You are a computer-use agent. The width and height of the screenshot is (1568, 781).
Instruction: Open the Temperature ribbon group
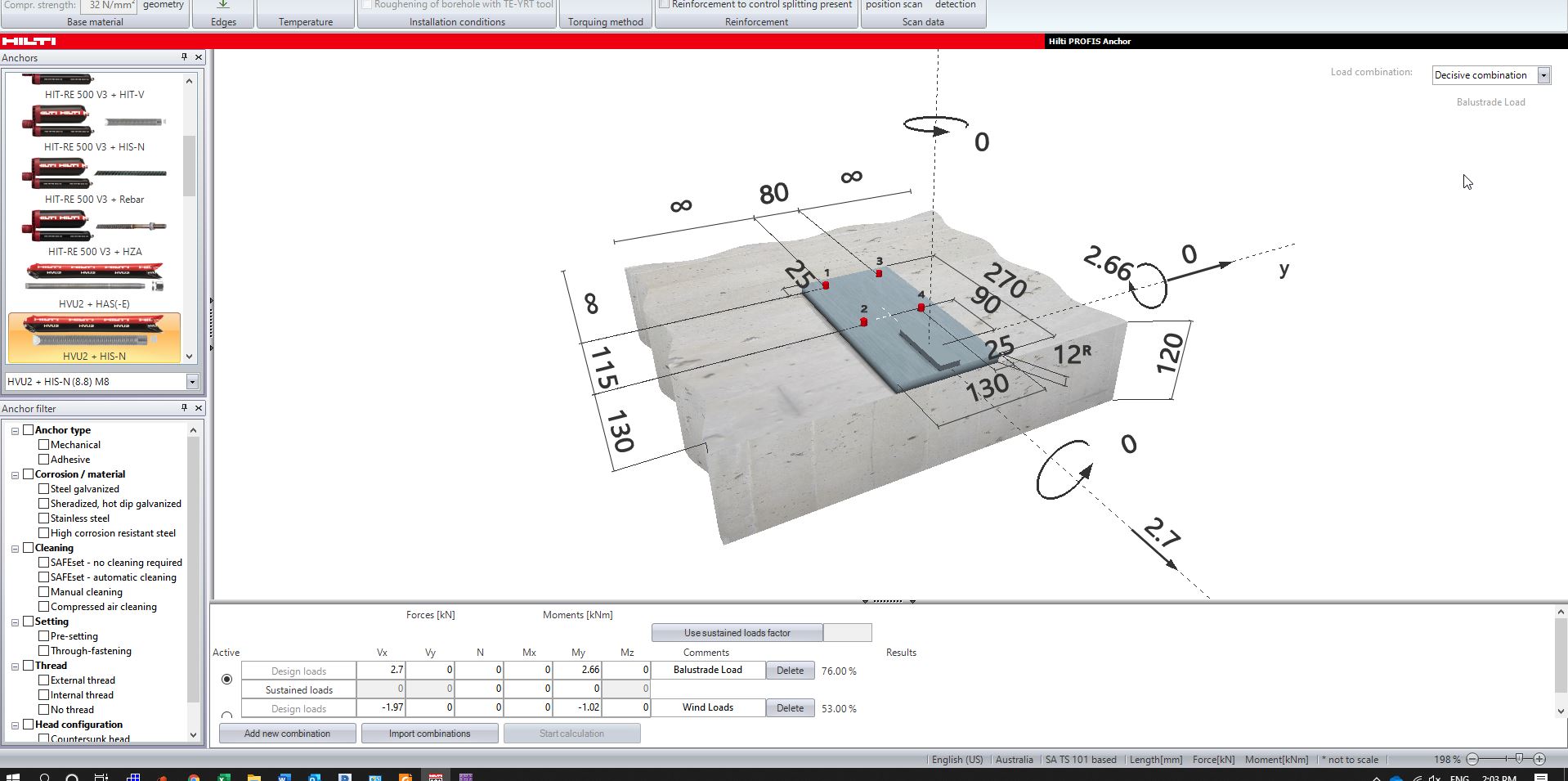pyautogui.click(x=306, y=22)
